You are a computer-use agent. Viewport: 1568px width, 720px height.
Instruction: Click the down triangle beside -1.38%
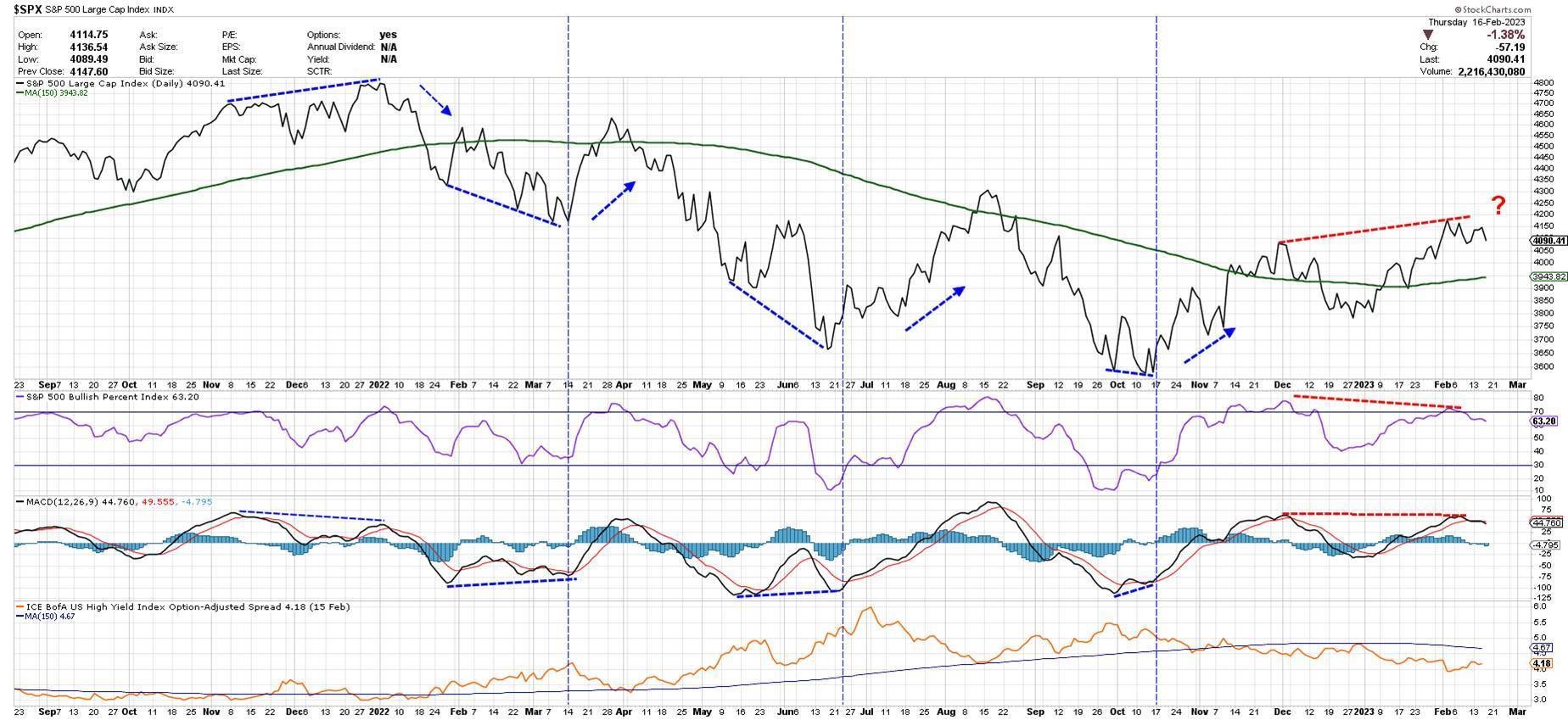click(1428, 35)
